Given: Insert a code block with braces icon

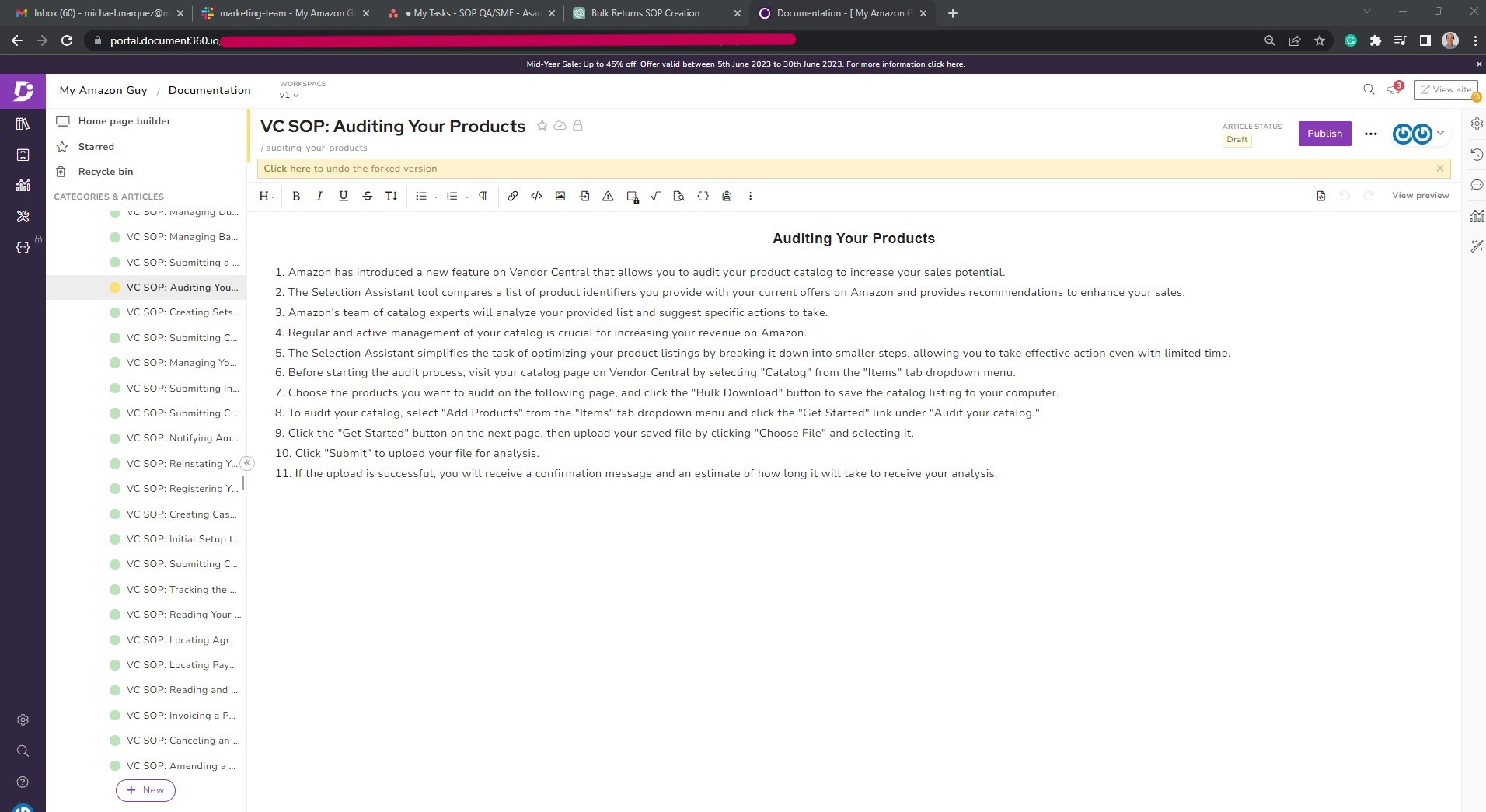Looking at the screenshot, I should pyautogui.click(x=703, y=197).
